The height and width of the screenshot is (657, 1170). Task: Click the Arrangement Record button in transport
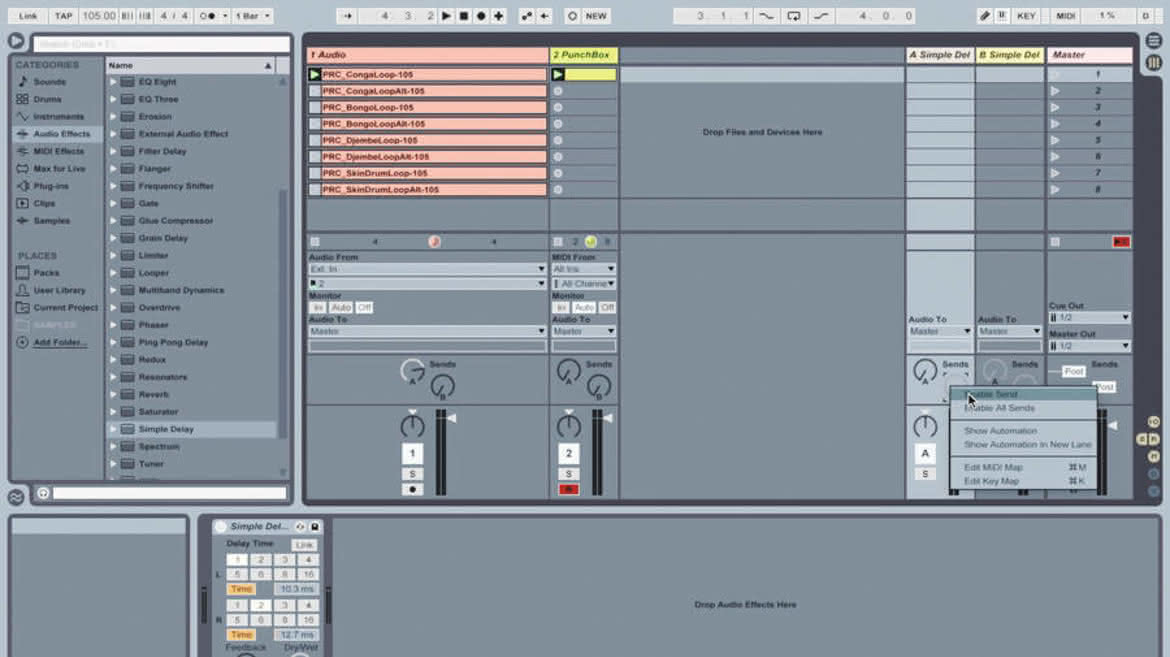pyautogui.click(x=481, y=16)
